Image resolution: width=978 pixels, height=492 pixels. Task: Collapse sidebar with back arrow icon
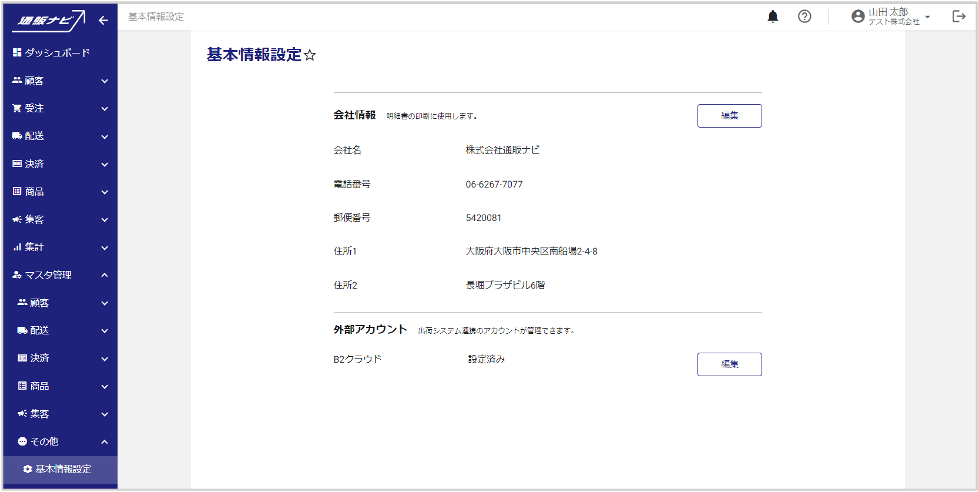pos(103,20)
